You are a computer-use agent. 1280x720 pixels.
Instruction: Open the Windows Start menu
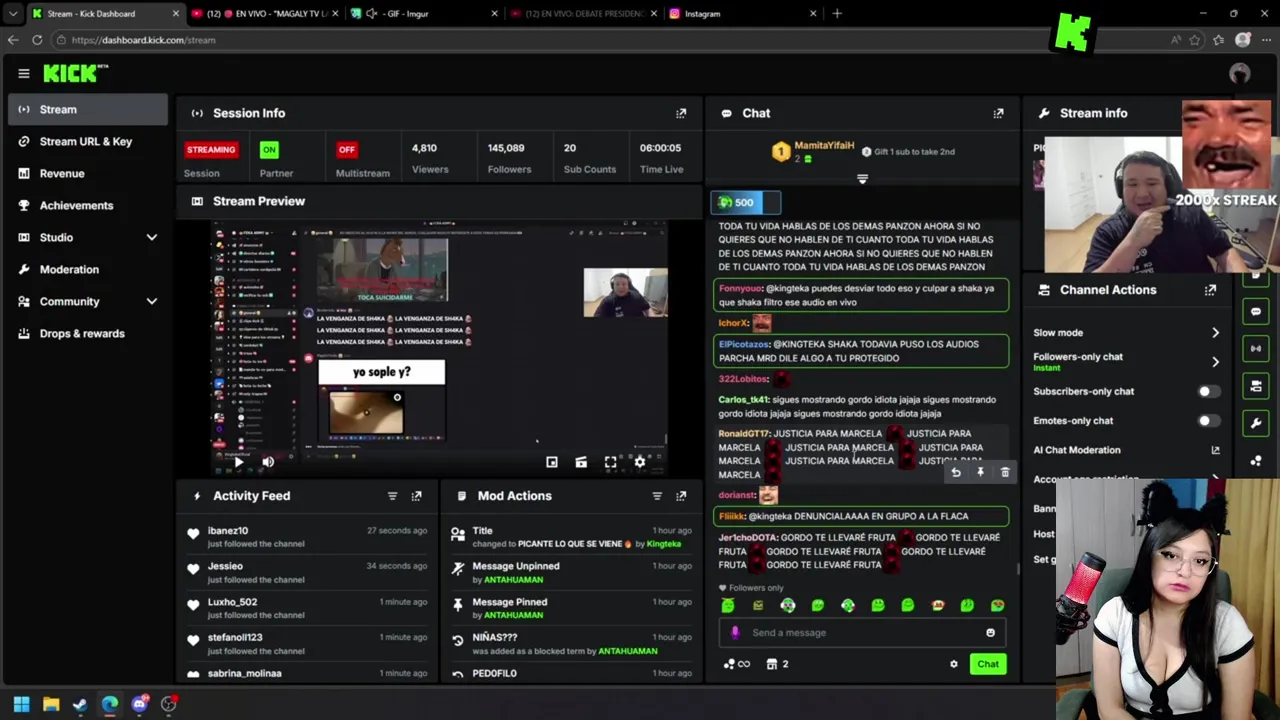21,704
